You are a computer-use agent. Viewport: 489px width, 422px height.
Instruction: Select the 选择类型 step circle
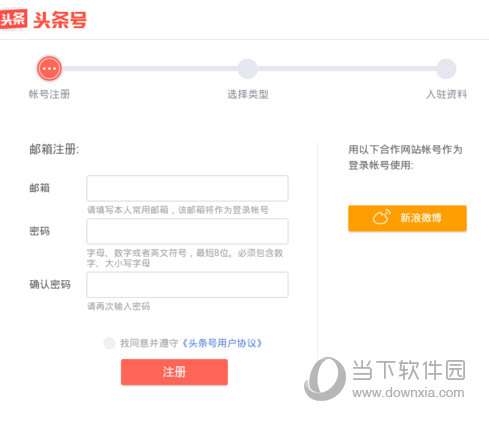(x=247, y=69)
